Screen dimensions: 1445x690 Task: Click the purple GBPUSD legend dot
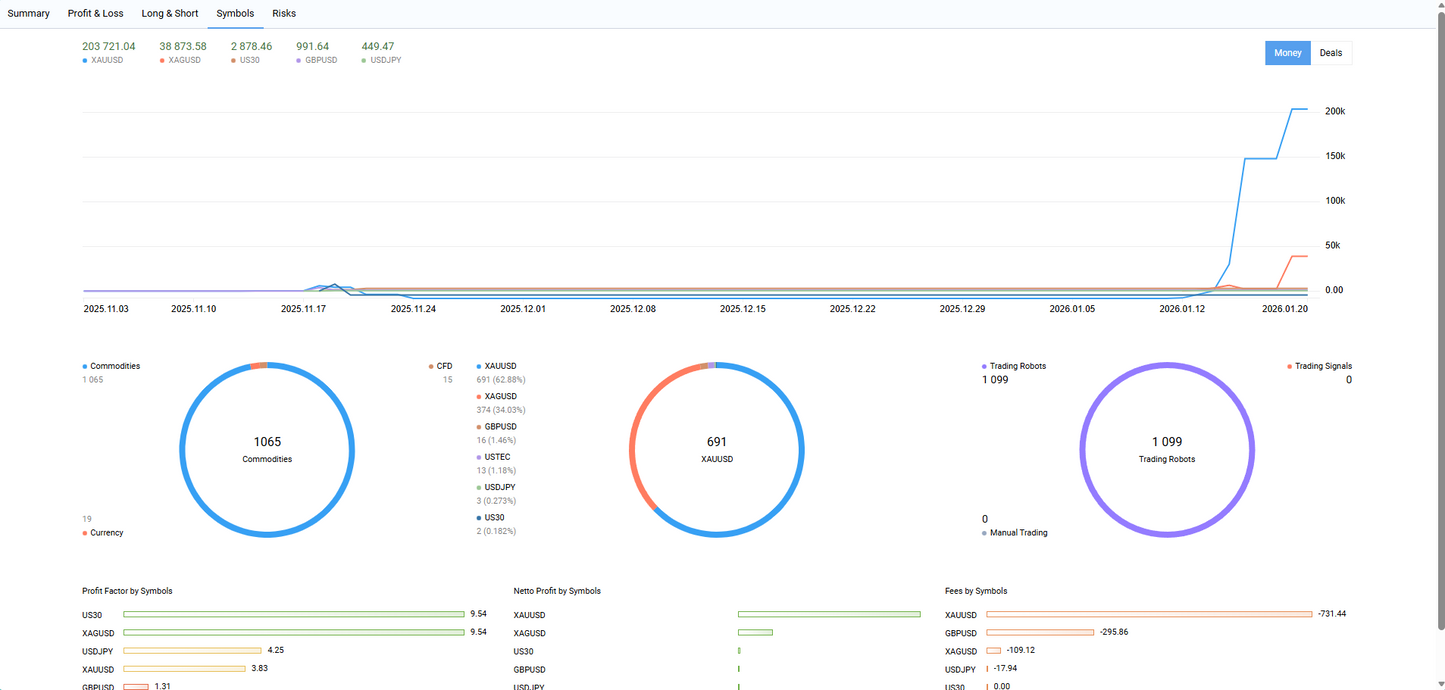coord(296,60)
